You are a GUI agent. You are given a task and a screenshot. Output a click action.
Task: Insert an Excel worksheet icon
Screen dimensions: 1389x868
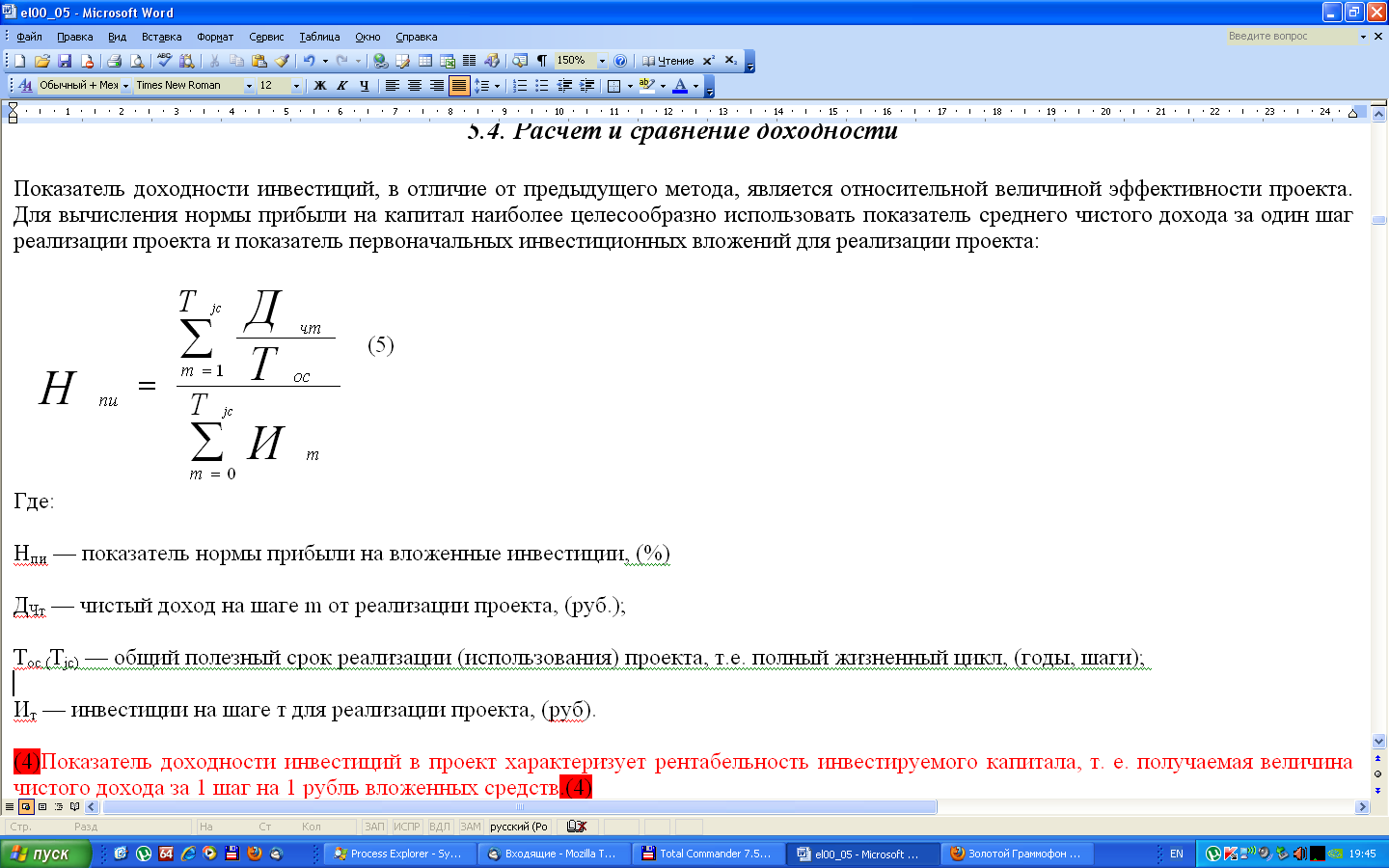[447, 61]
